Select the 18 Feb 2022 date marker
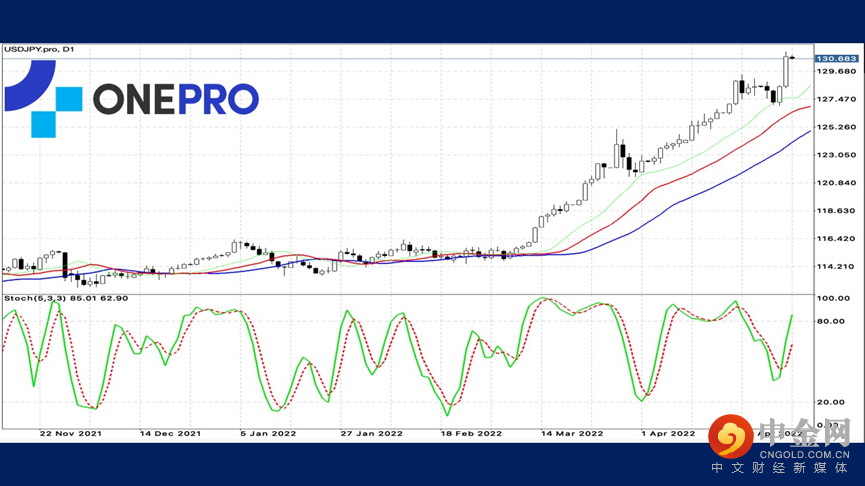This screenshot has height=486, width=865. [x=471, y=434]
